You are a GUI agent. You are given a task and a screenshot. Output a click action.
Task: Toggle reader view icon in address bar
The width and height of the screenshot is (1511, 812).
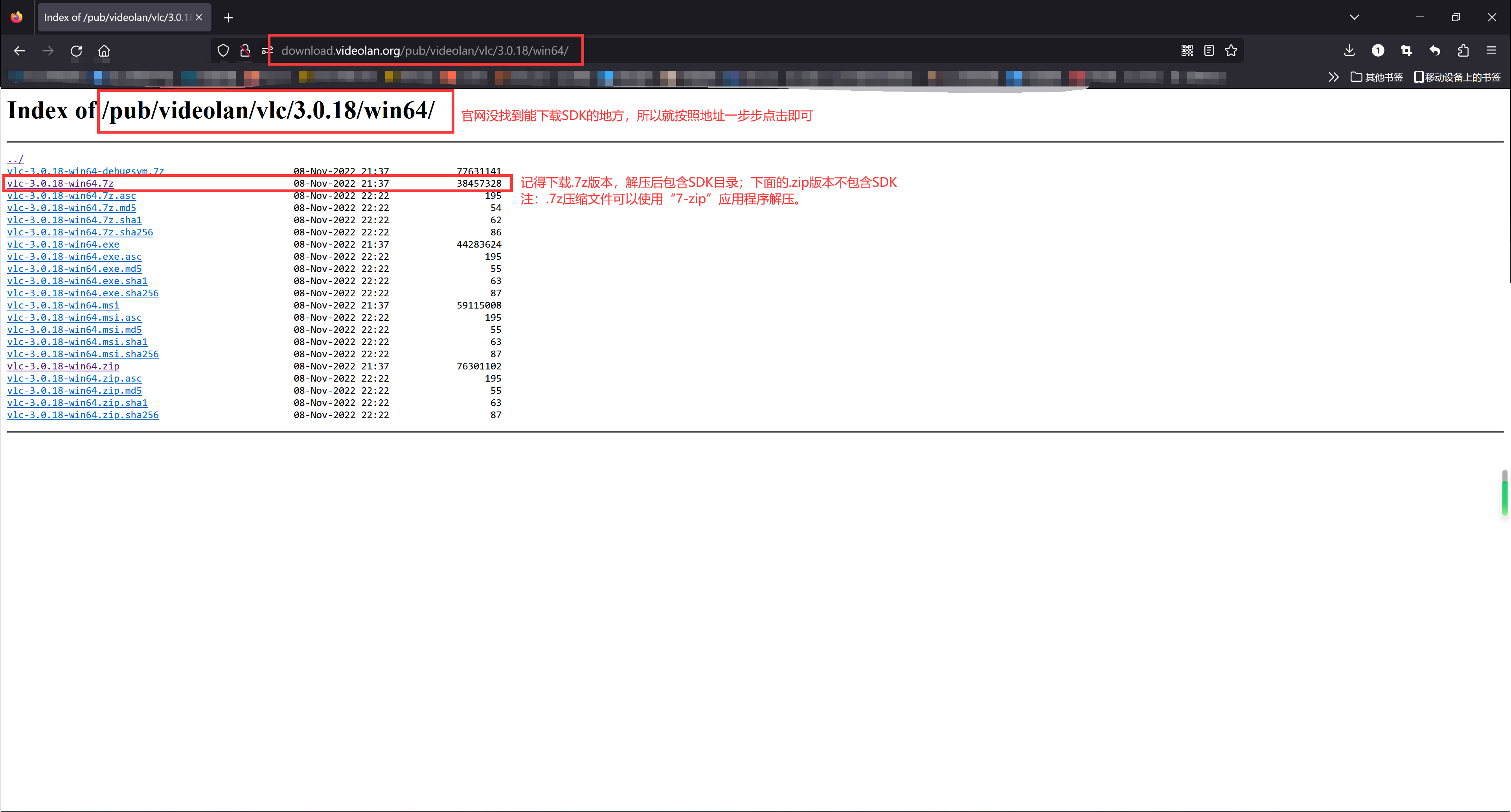coord(1209,51)
